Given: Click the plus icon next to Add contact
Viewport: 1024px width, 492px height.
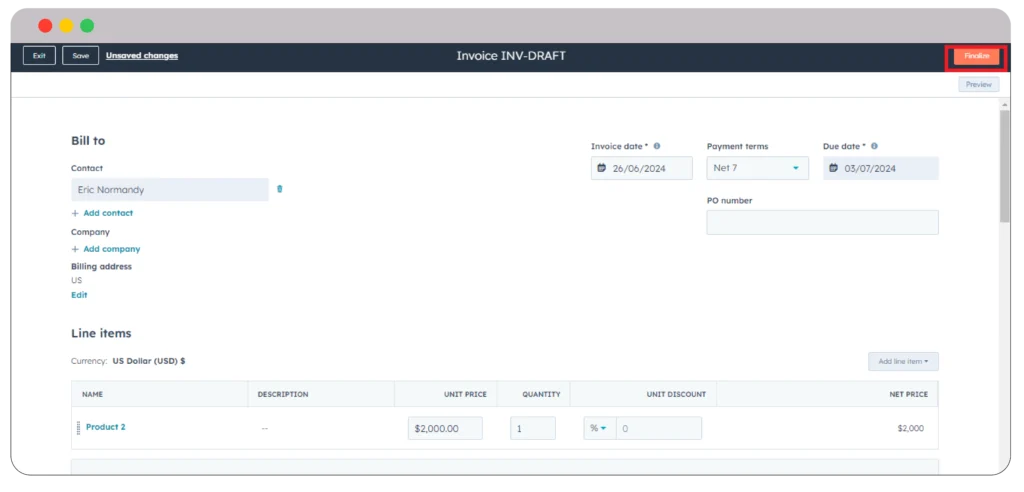Looking at the screenshot, I should [x=75, y=213].
